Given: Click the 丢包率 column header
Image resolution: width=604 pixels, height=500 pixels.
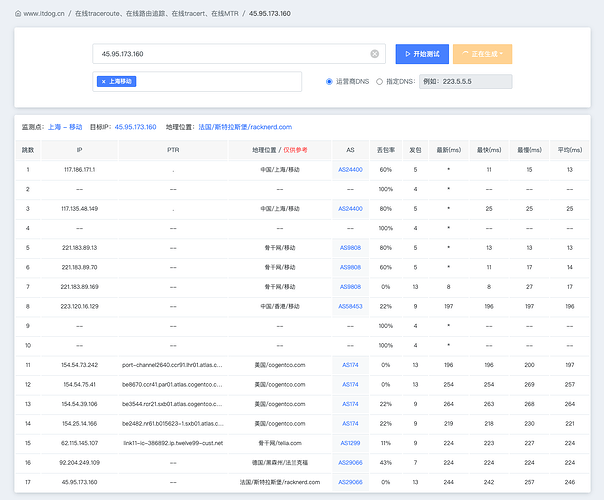Looking at the screenshot, I should click(x=386, y=150).
